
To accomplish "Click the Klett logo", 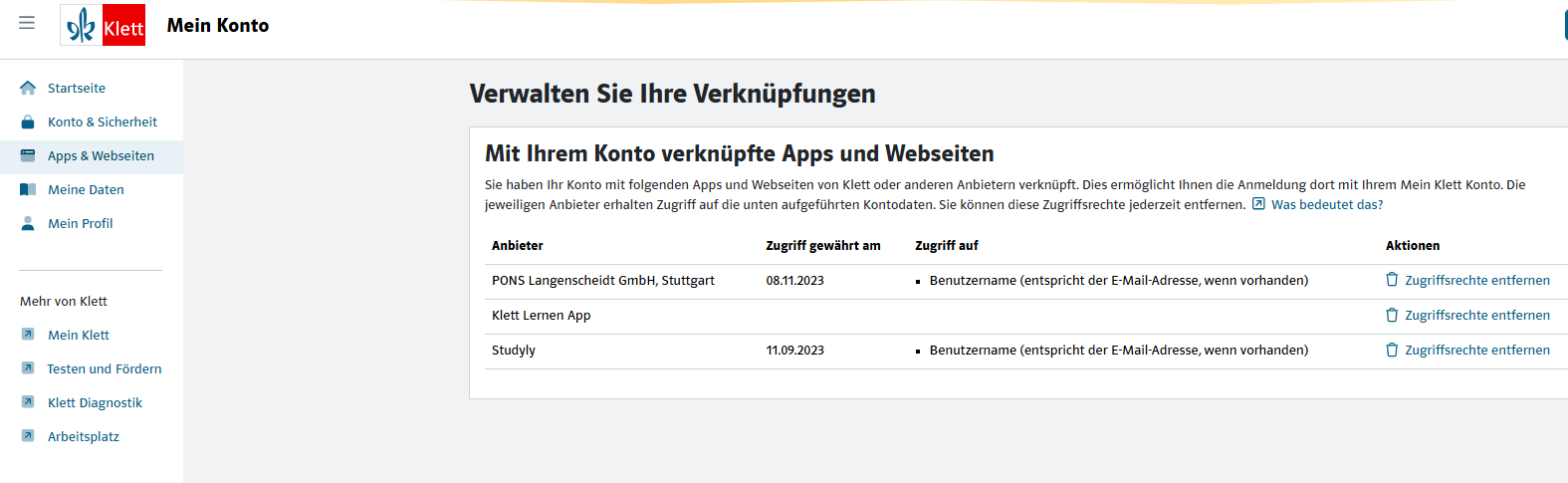I will tap(103, 25).
